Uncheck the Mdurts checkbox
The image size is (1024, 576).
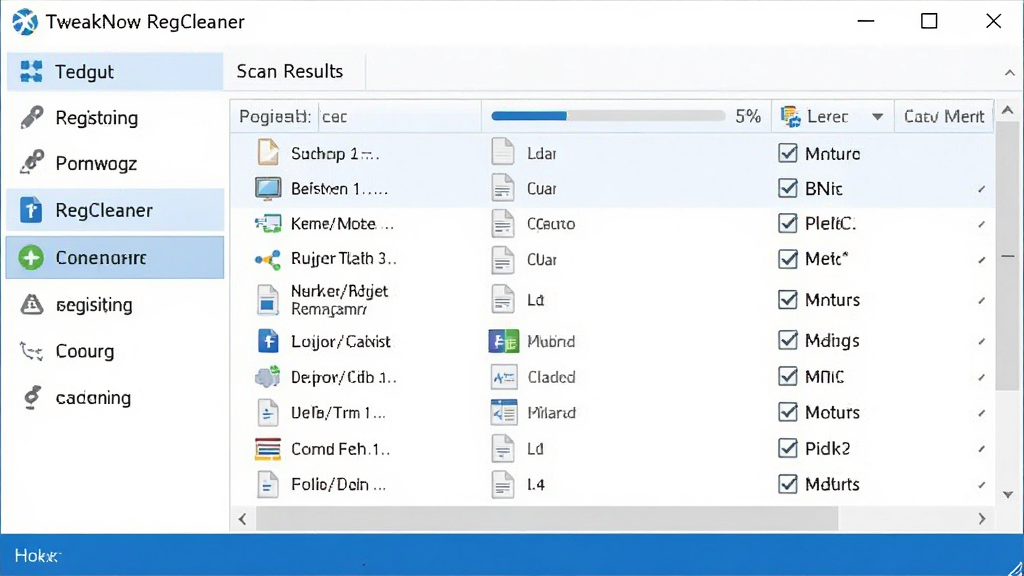point(788,484)
